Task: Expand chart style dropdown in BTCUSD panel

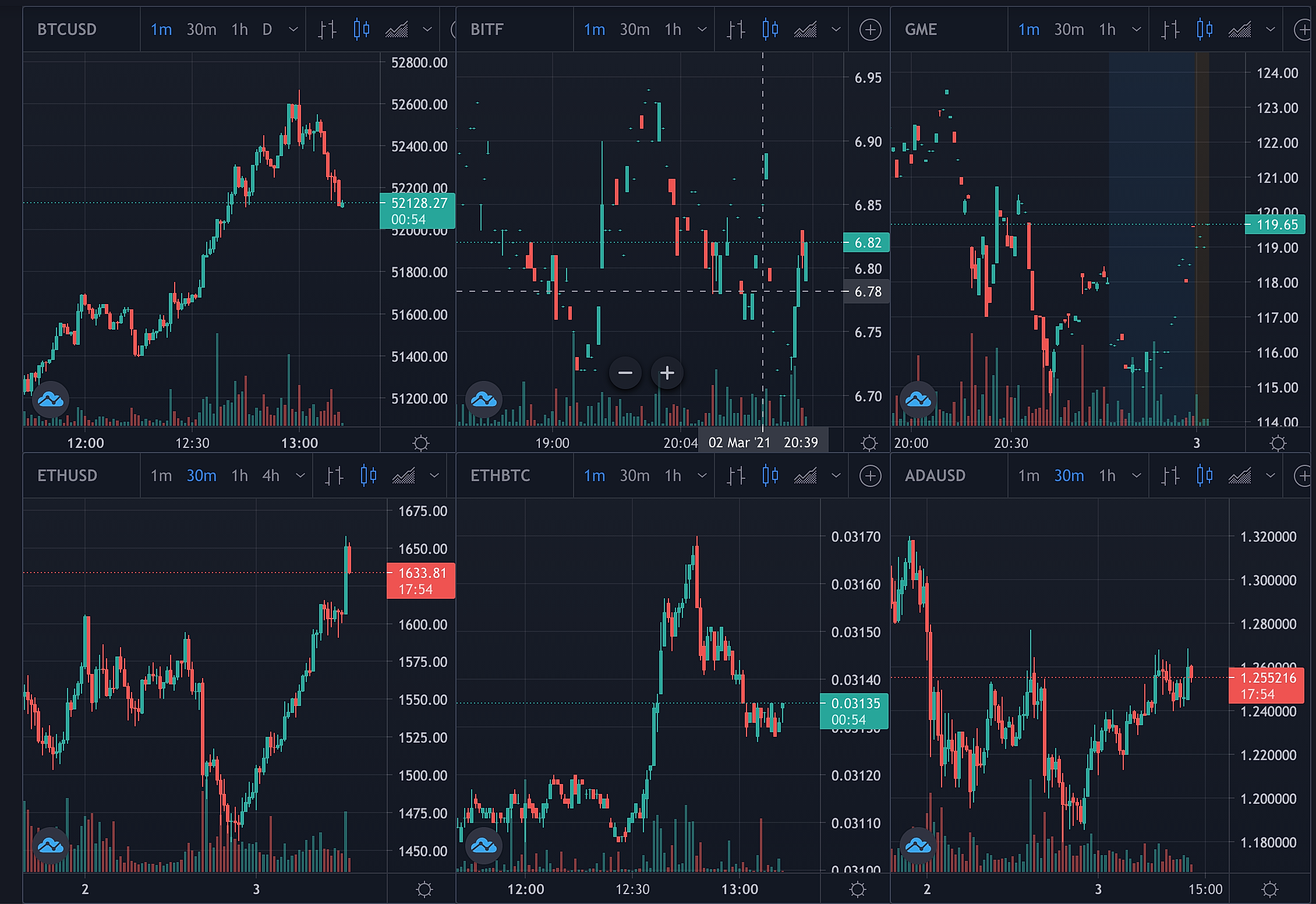Action: tap(427, 29)
